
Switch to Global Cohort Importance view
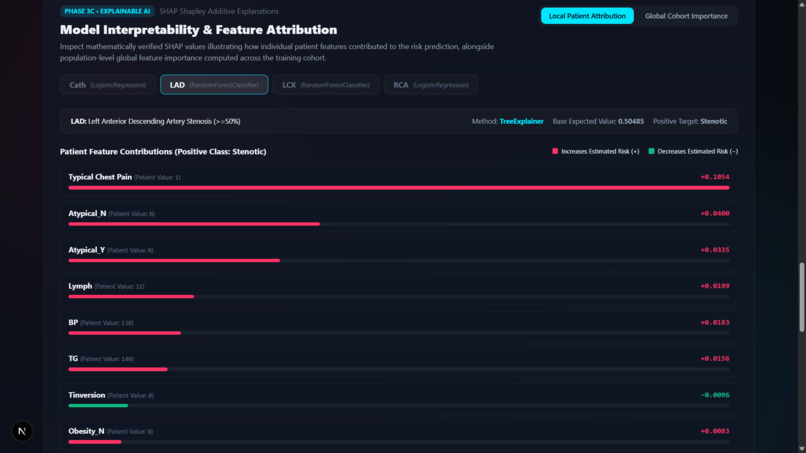pos(686,16)
